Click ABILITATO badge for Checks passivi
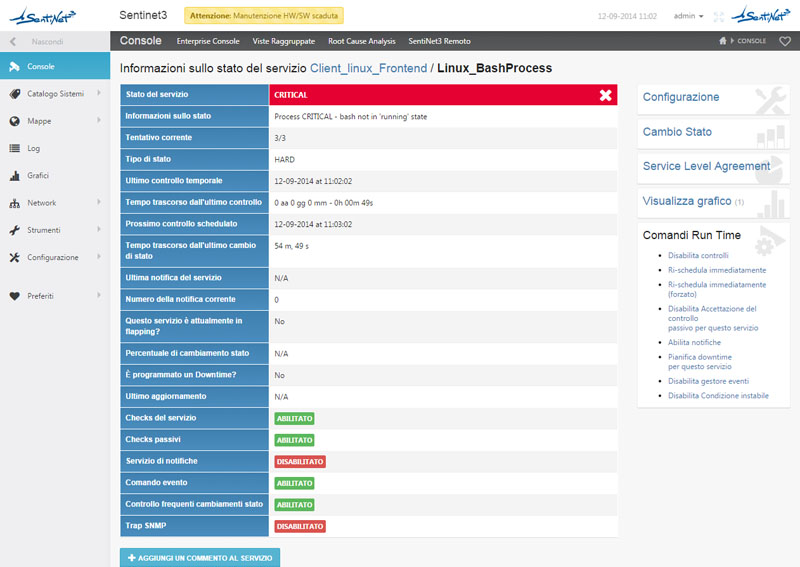This screenshot has width=800, height=567. coord(294,440)
